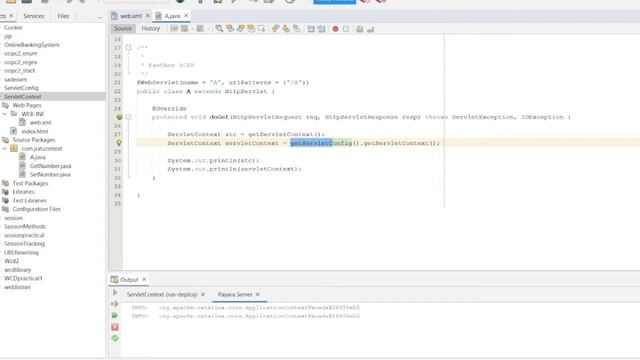Click the red Stop server icon
Image resolution: width=640 pixels, height=360 pixels.
click(x=115, y=327)
